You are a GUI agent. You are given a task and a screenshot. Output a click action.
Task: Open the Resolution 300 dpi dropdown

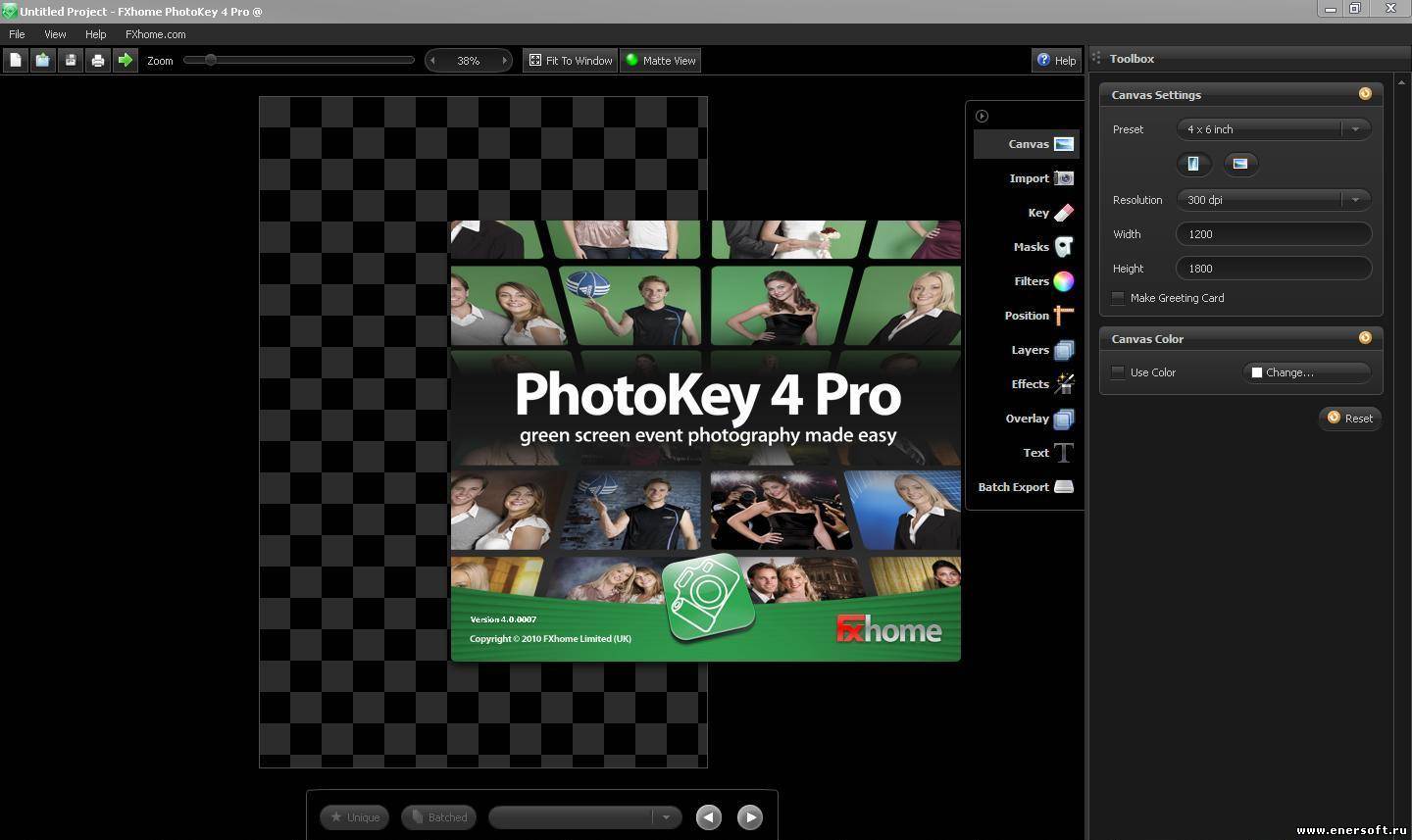click(x=1274, y=200)
